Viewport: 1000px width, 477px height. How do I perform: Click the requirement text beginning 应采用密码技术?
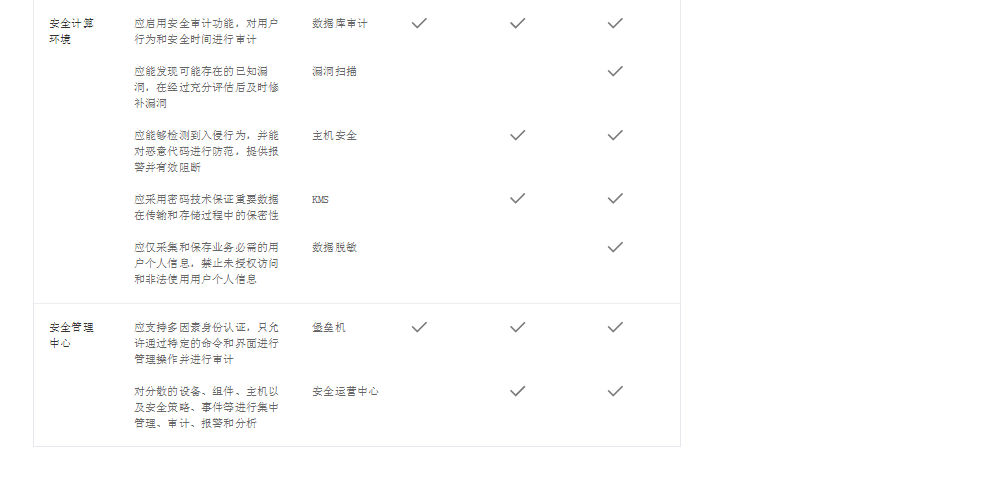point(207,207)
